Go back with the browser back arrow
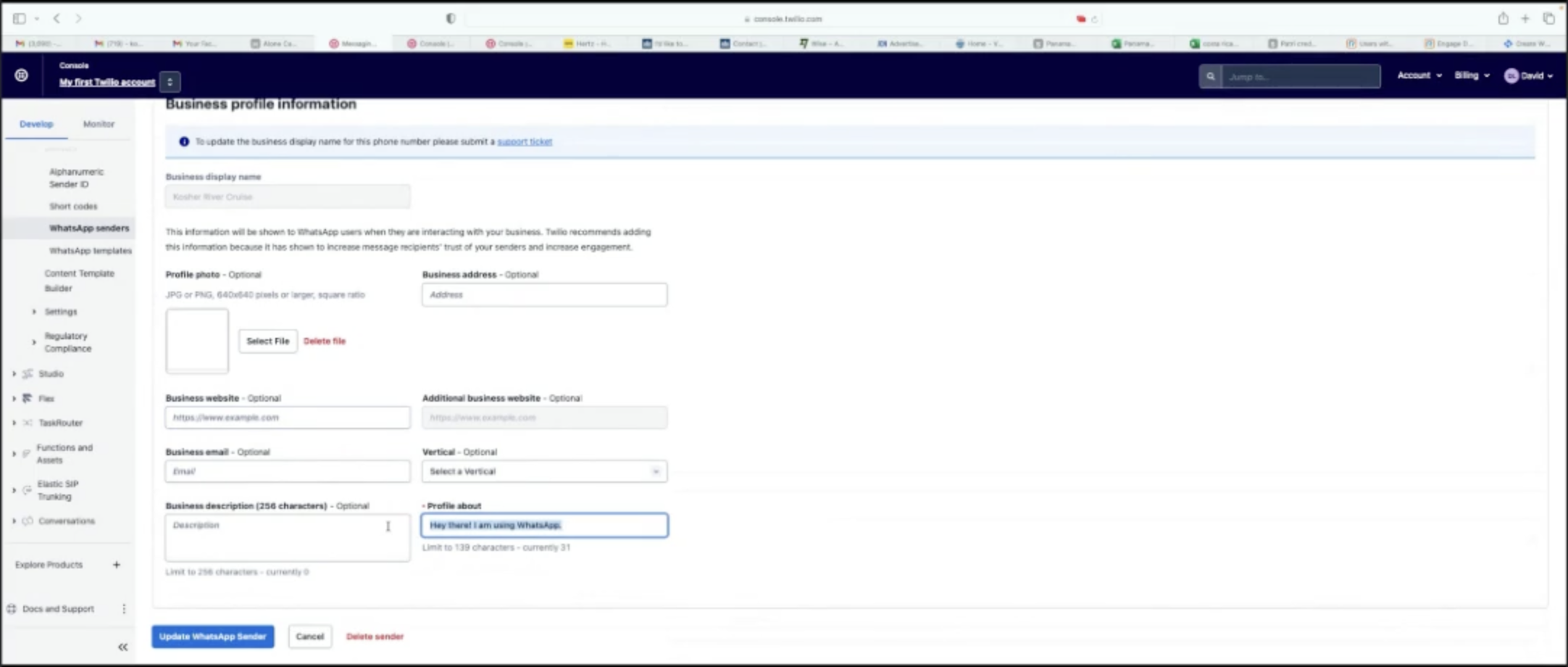This screenshot has height=667, width=1568. pyautogui.click(x=57, y=18)
